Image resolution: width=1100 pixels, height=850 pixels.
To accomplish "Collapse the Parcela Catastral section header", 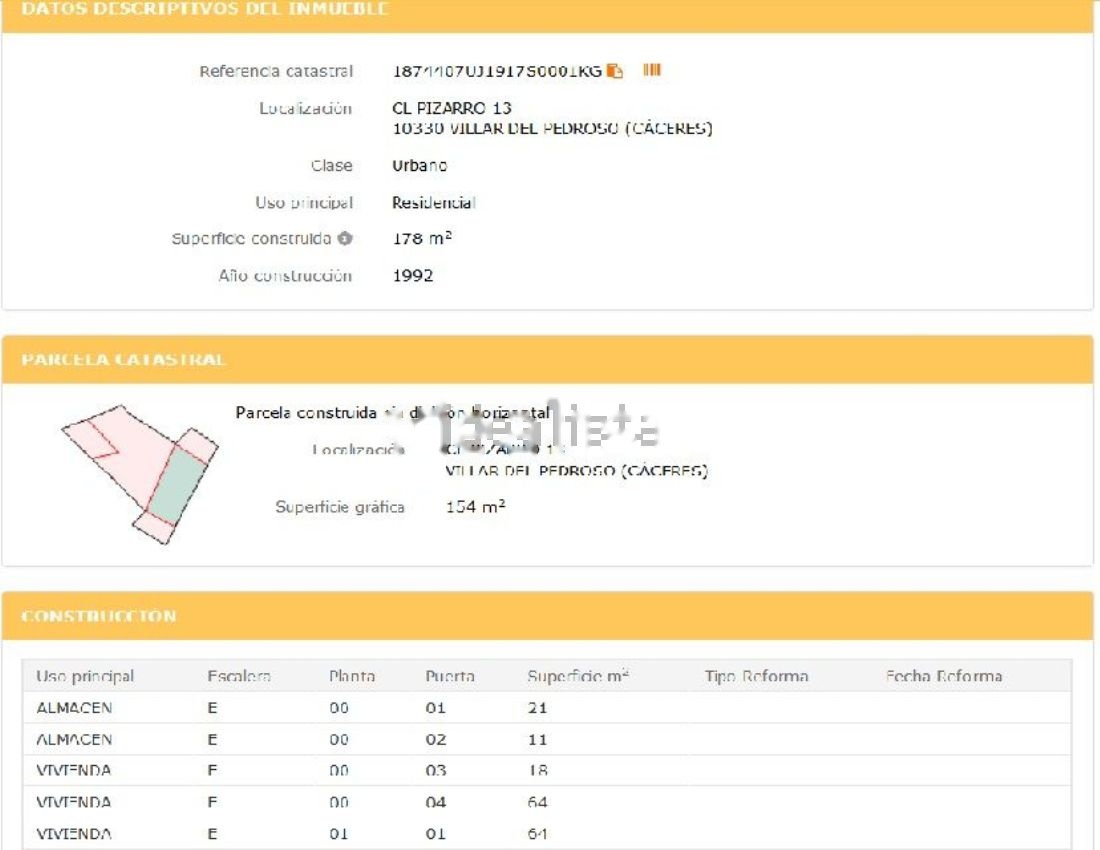I will click(124, 359).
